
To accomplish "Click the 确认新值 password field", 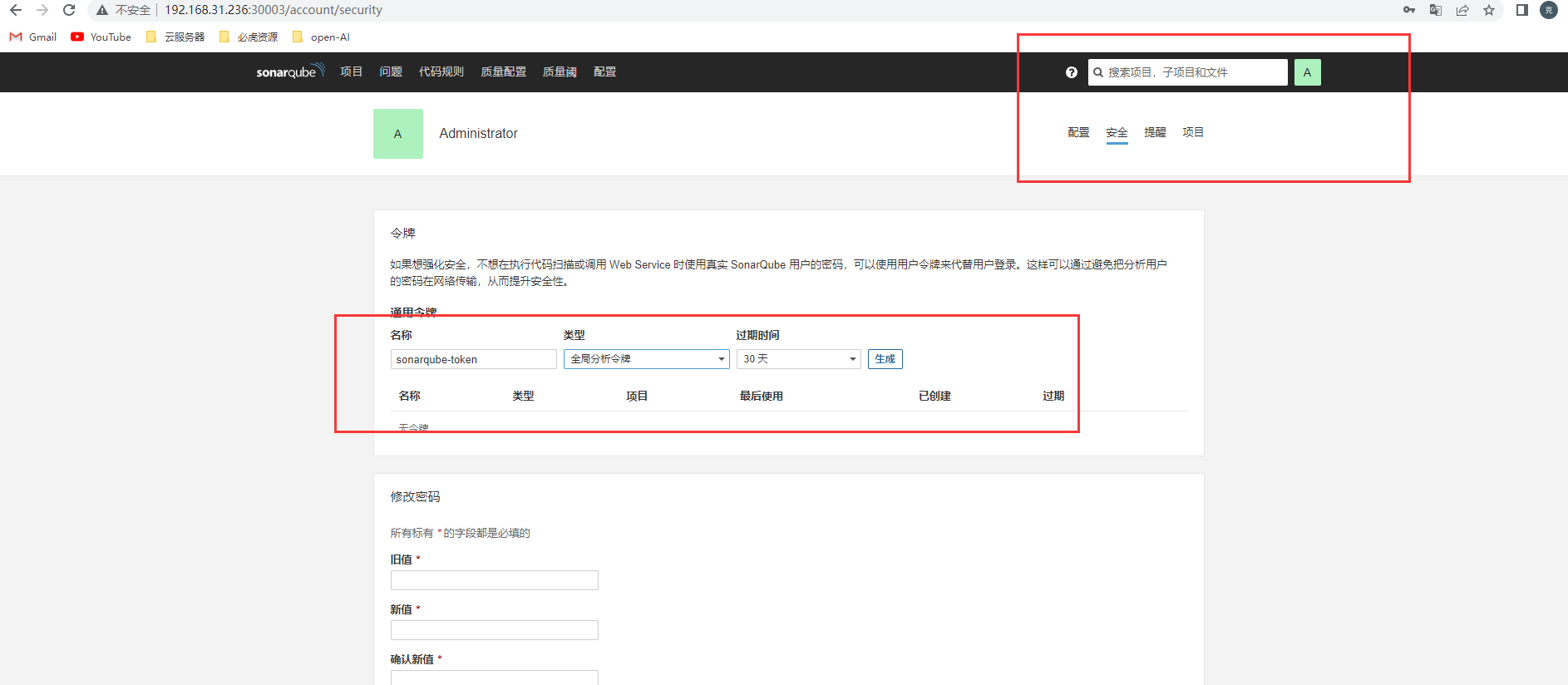I will (x=495, y=678).
